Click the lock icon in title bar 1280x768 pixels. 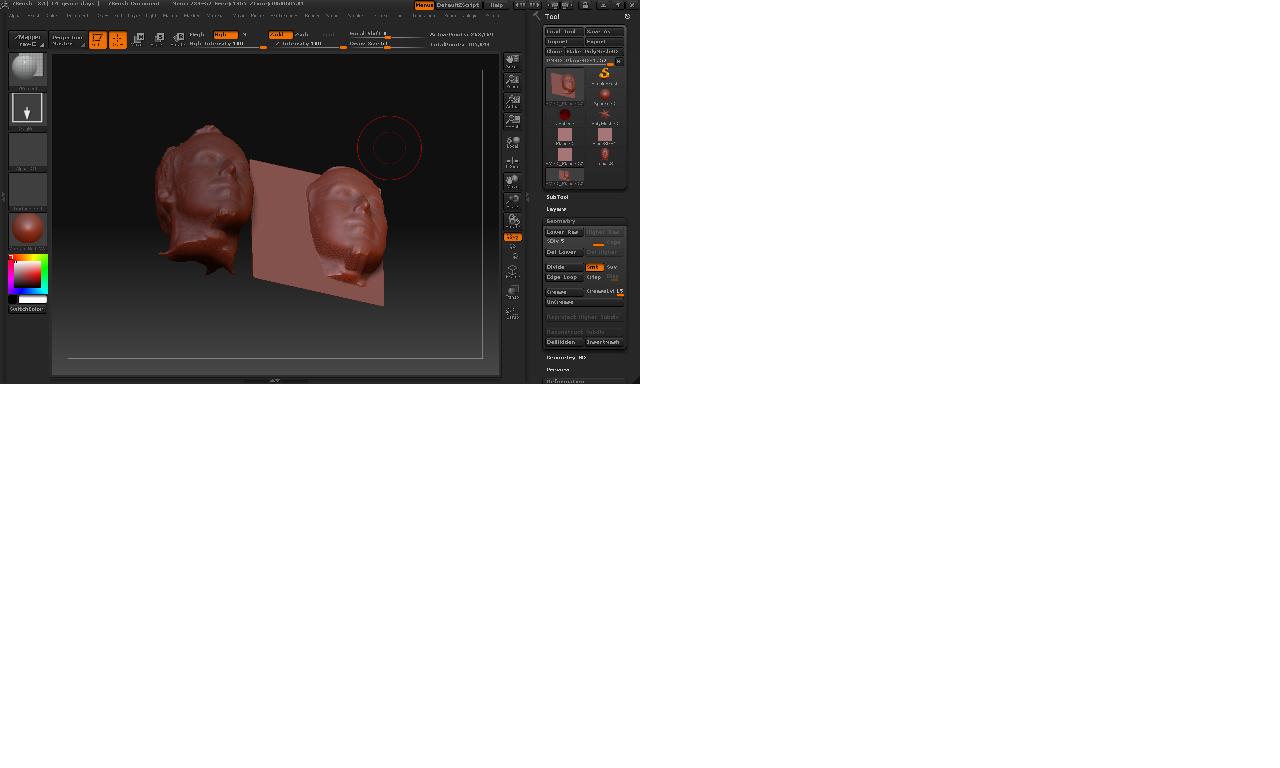[x=585, y=5]
